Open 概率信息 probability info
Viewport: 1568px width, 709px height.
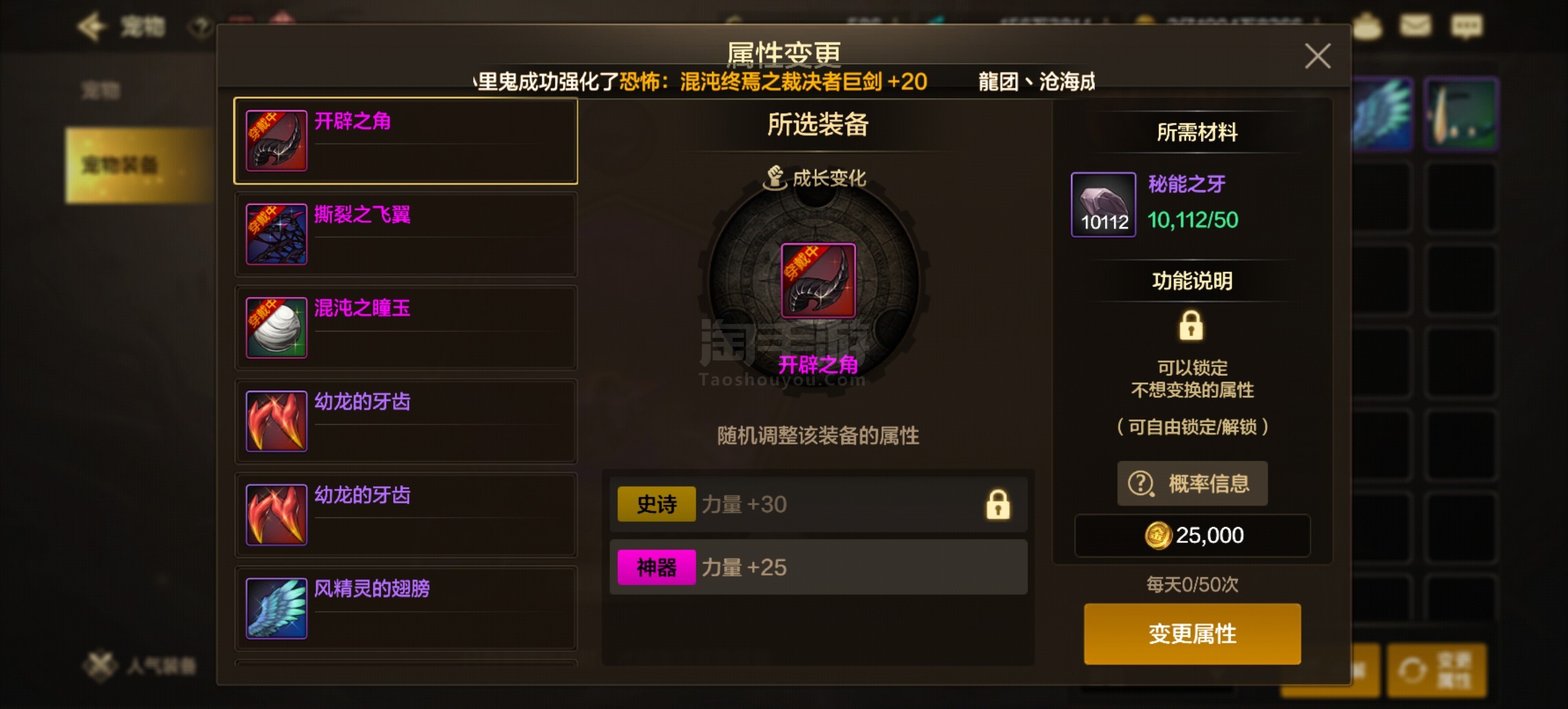point(1192,484)
